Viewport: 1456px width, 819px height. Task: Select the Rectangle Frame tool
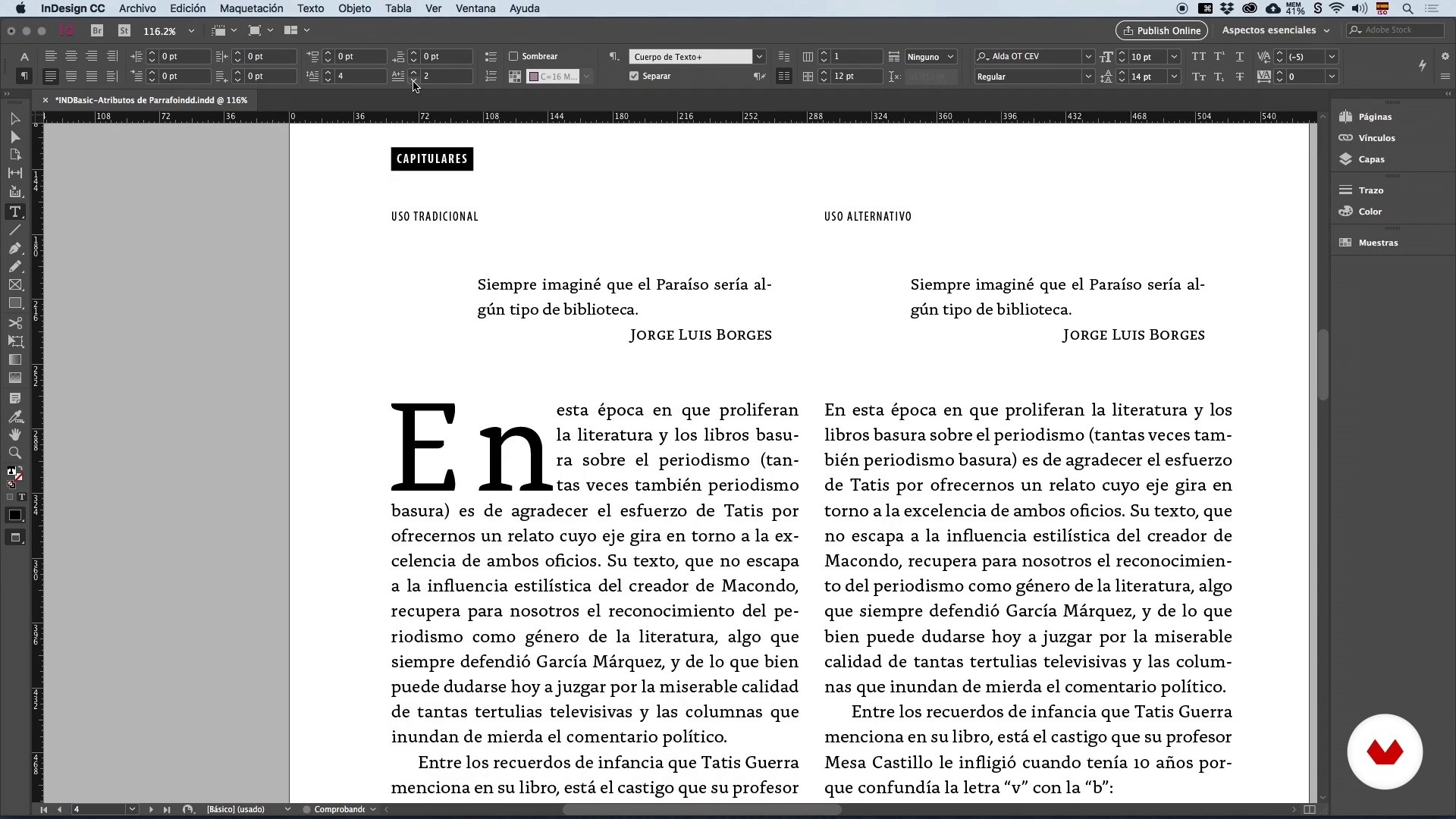click(14, 285)
